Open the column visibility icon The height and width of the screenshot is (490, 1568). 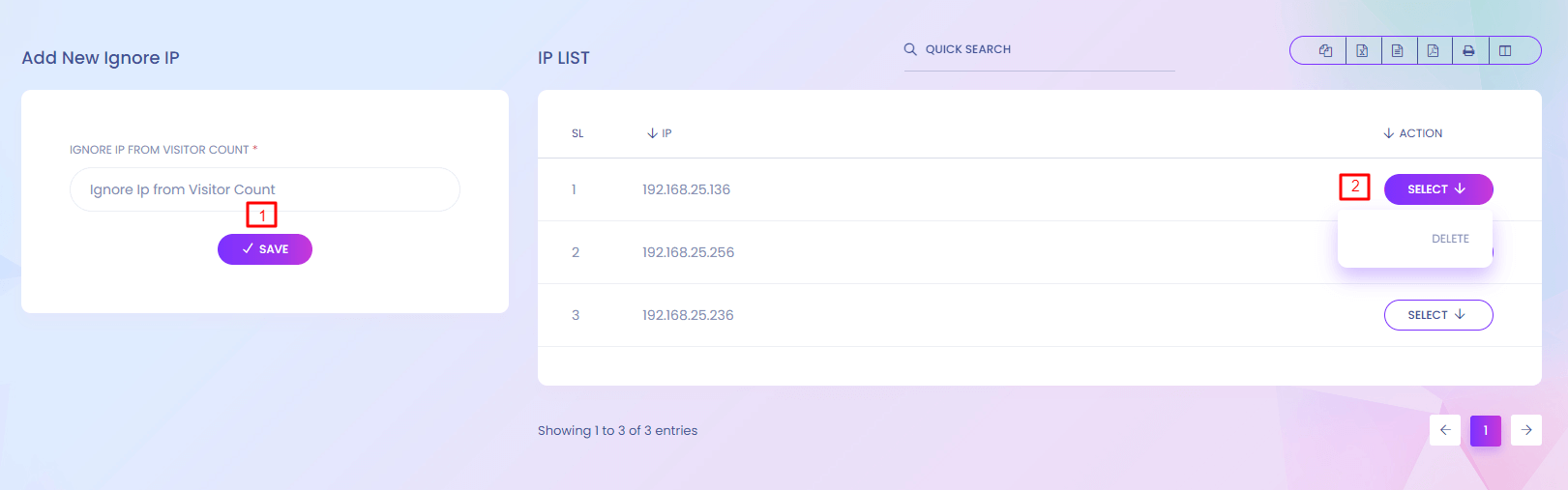click(1505, 50)
